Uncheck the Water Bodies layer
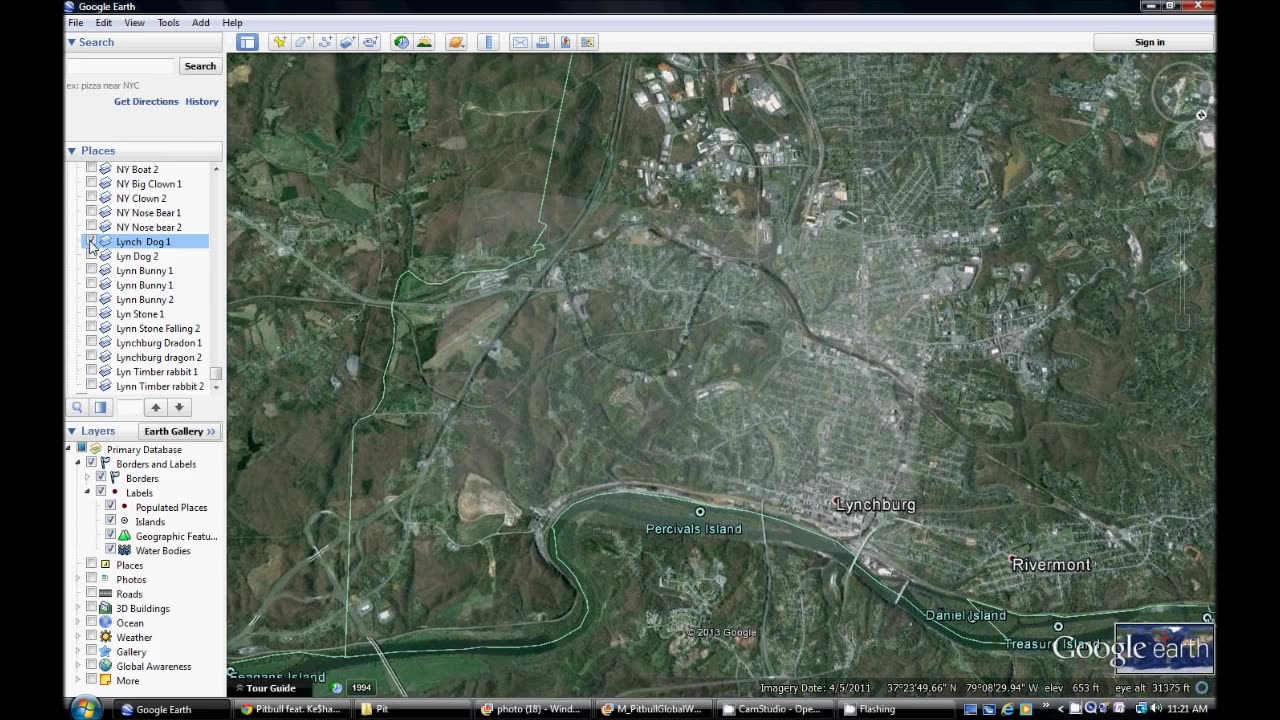1280x720 pixels. click(110, 550)
